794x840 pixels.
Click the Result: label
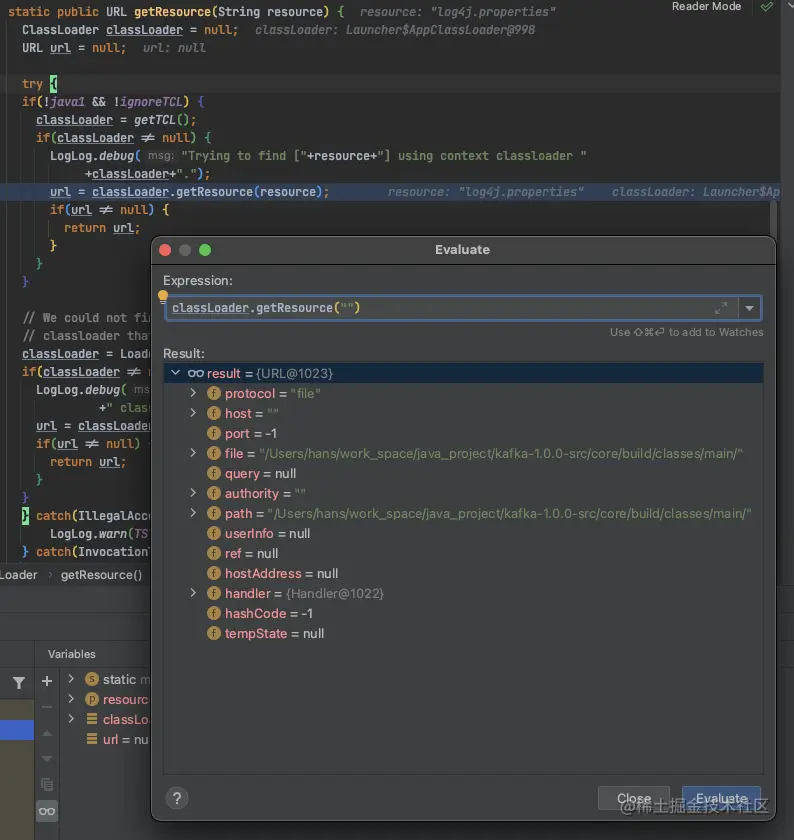[x=184, y=354]
